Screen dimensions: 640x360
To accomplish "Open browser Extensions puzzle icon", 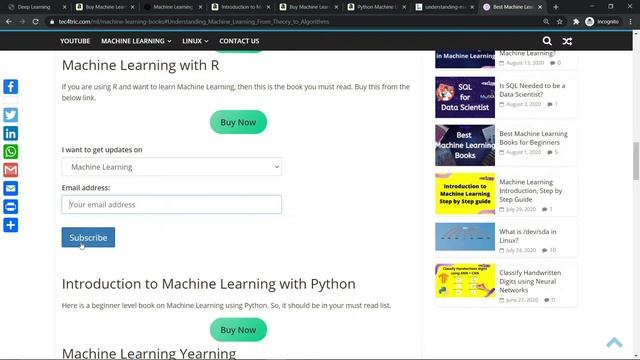I will [576, 22].
